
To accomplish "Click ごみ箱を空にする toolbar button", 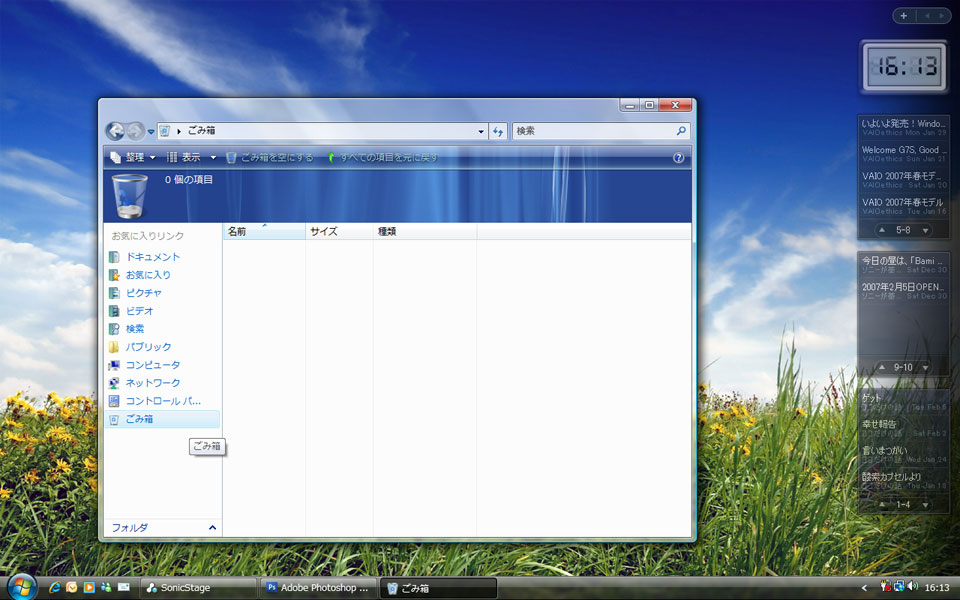I will pyautogui.click(x=270, y=158).
